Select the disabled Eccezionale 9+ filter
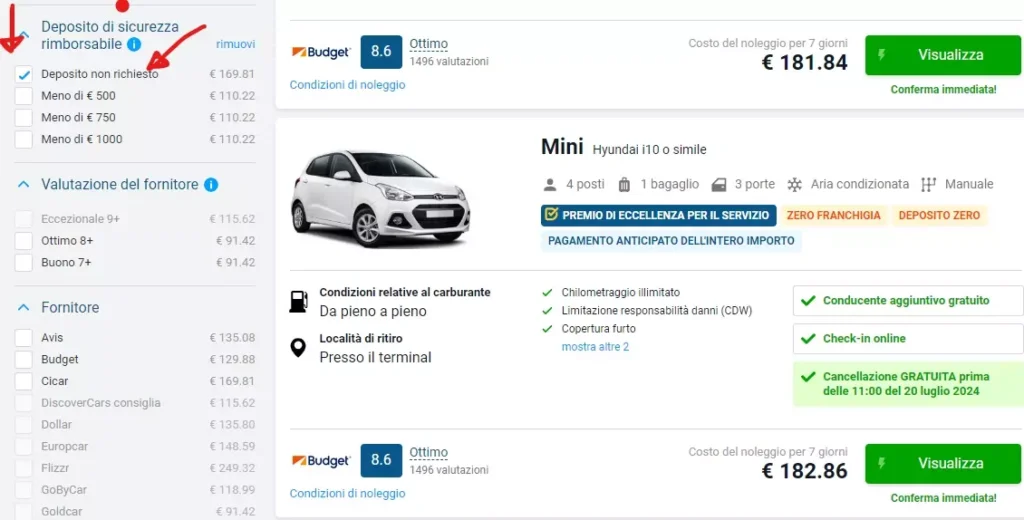 pyautogui.click(x=24, y=219)
